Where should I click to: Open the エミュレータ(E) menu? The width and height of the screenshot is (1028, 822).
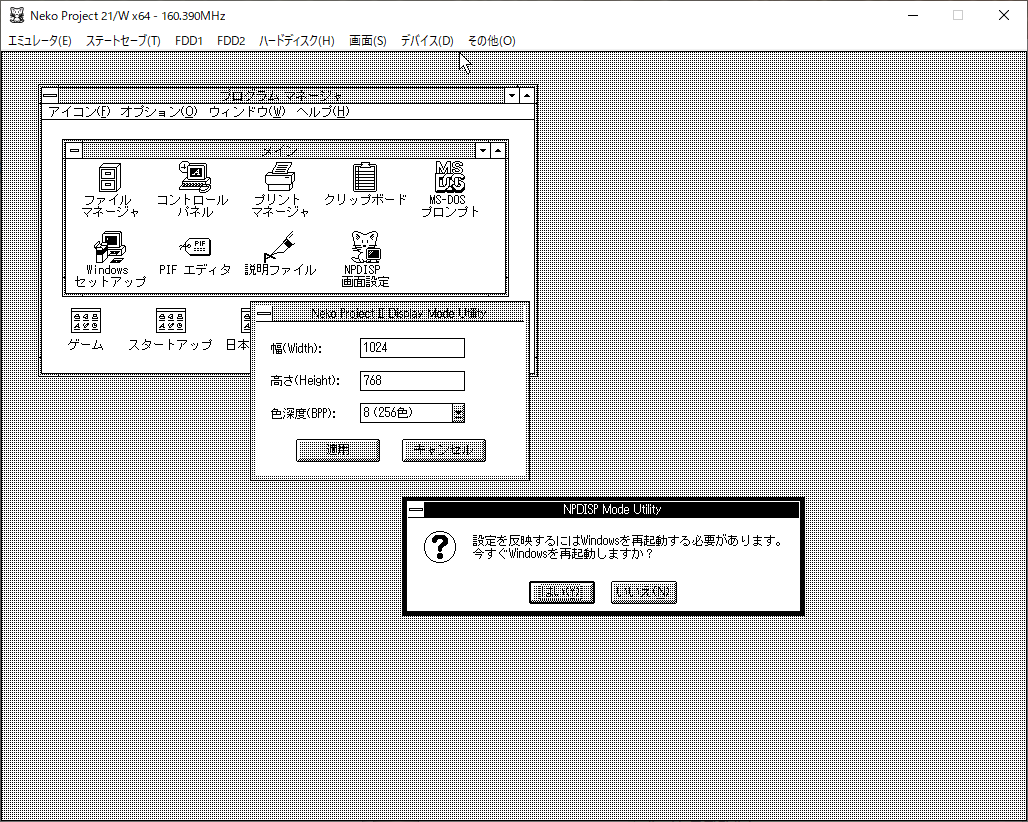(39, 41)
